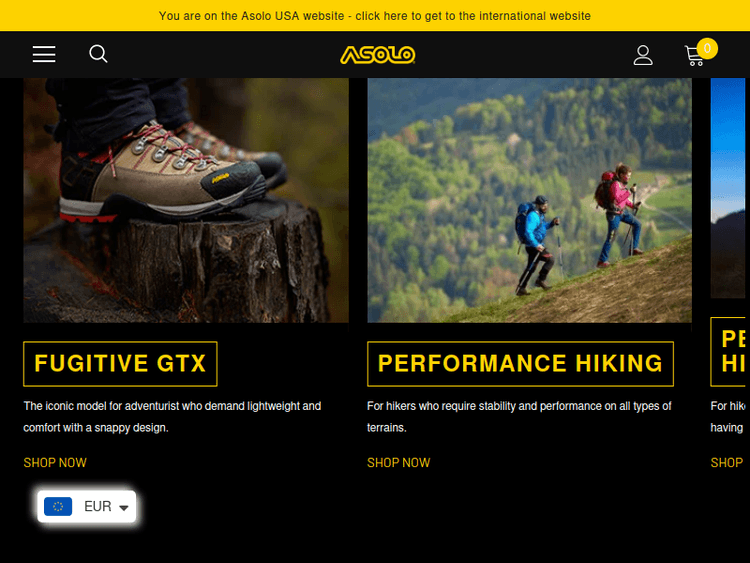The width and height of the screenshot is (750, 563).
Task: Open the EUR currency selector
Action: 87,507
